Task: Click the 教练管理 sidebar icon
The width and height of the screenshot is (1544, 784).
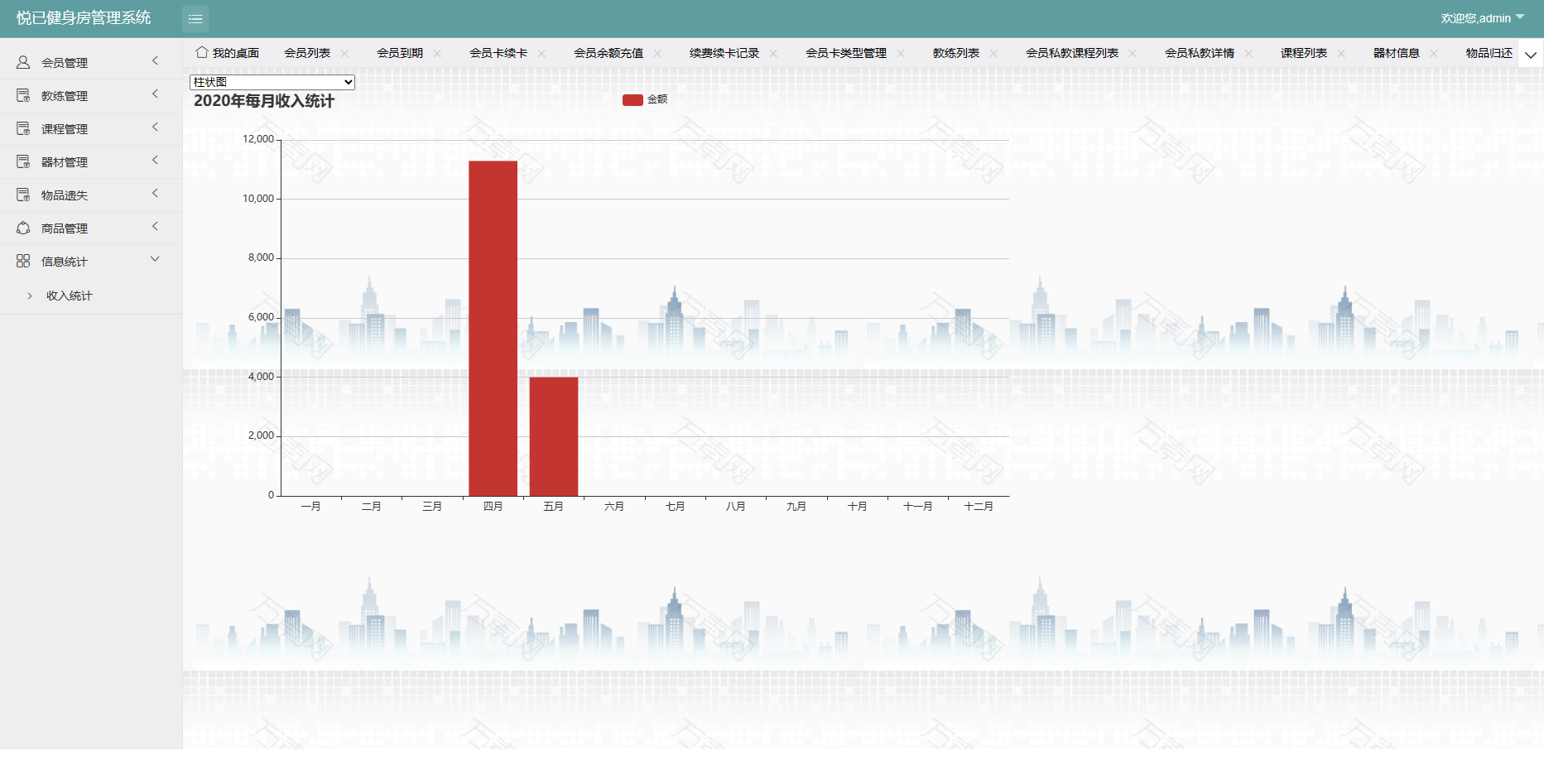Action: pos(23,95)
